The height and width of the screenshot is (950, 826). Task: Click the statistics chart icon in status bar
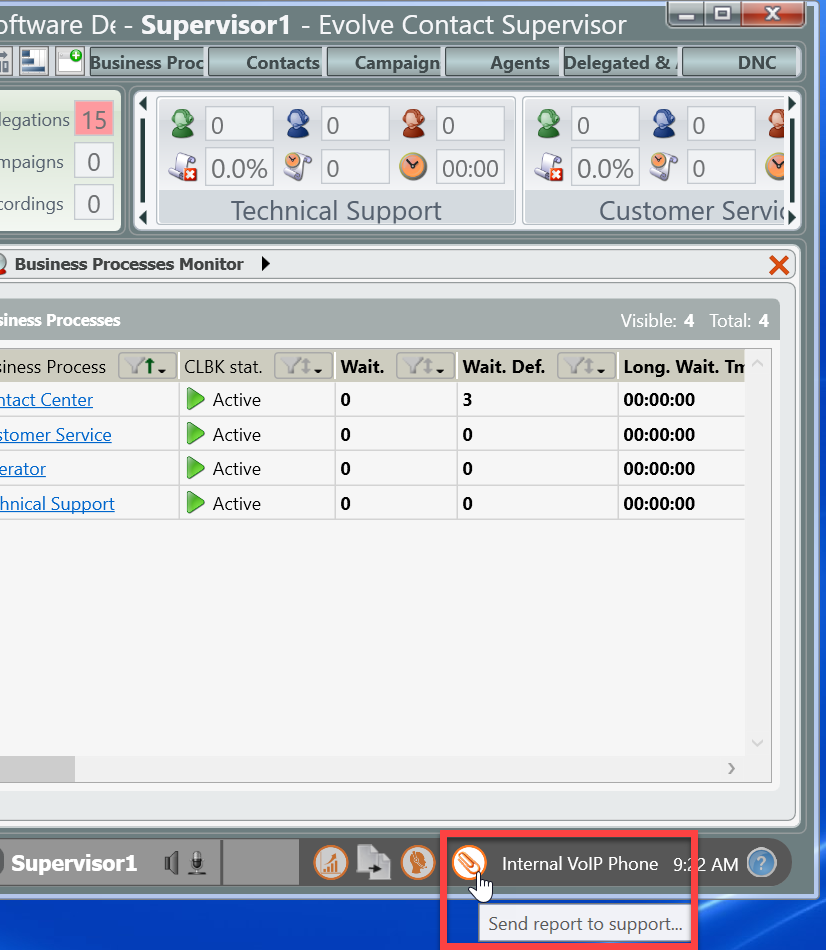point(331,862)
